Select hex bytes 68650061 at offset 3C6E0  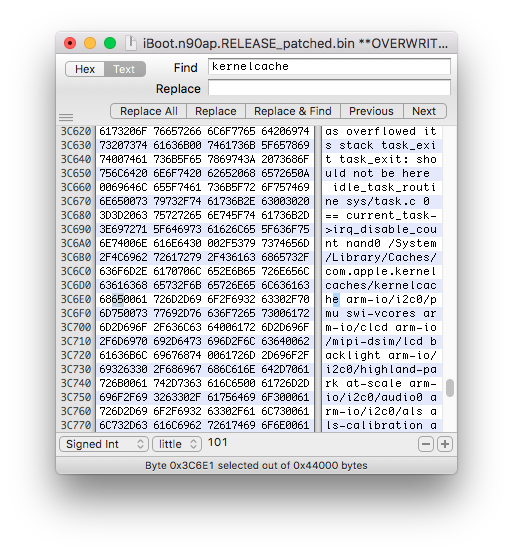coord(123,300)
